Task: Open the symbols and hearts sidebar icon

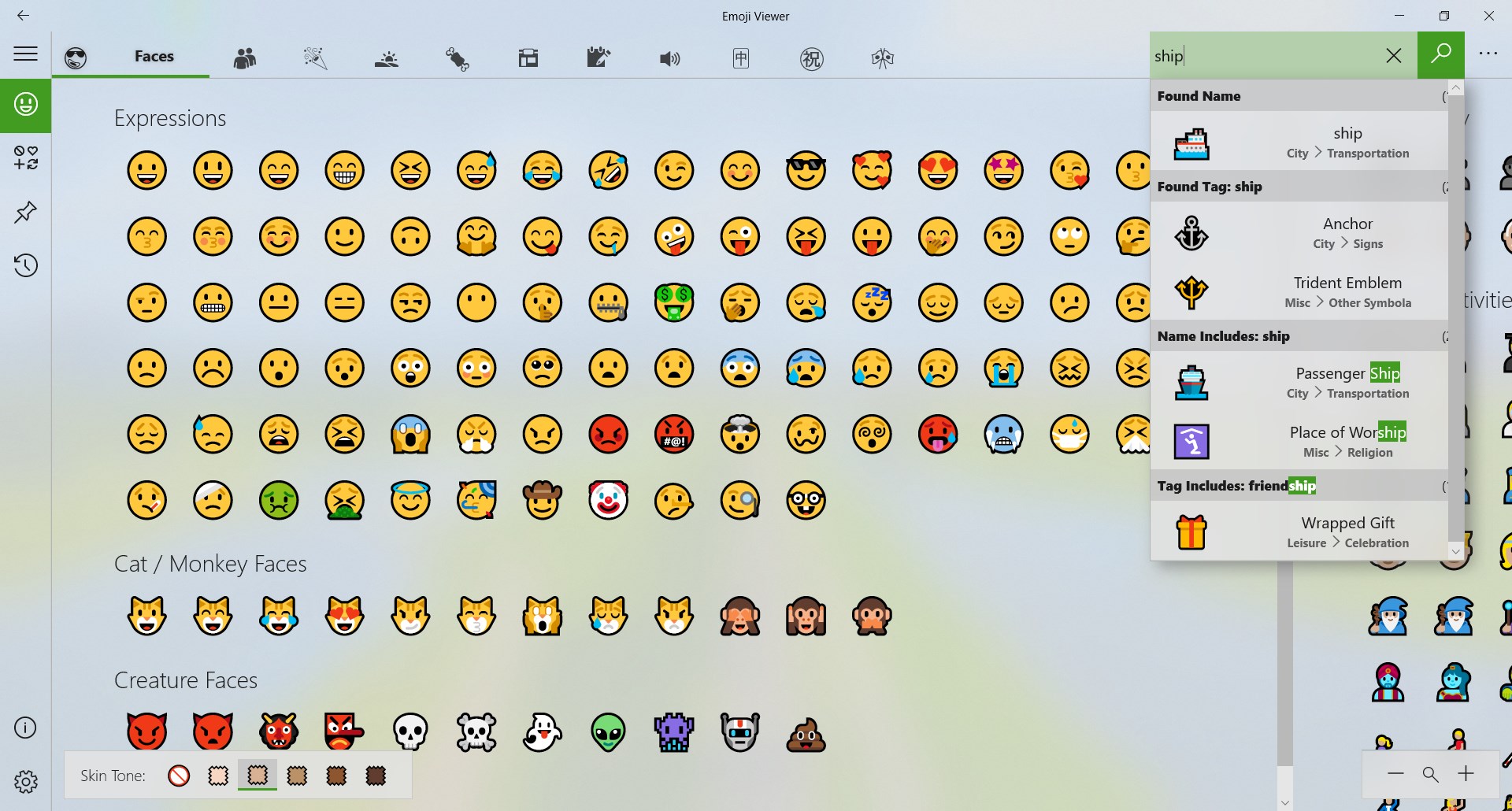Action: [25, 157]
